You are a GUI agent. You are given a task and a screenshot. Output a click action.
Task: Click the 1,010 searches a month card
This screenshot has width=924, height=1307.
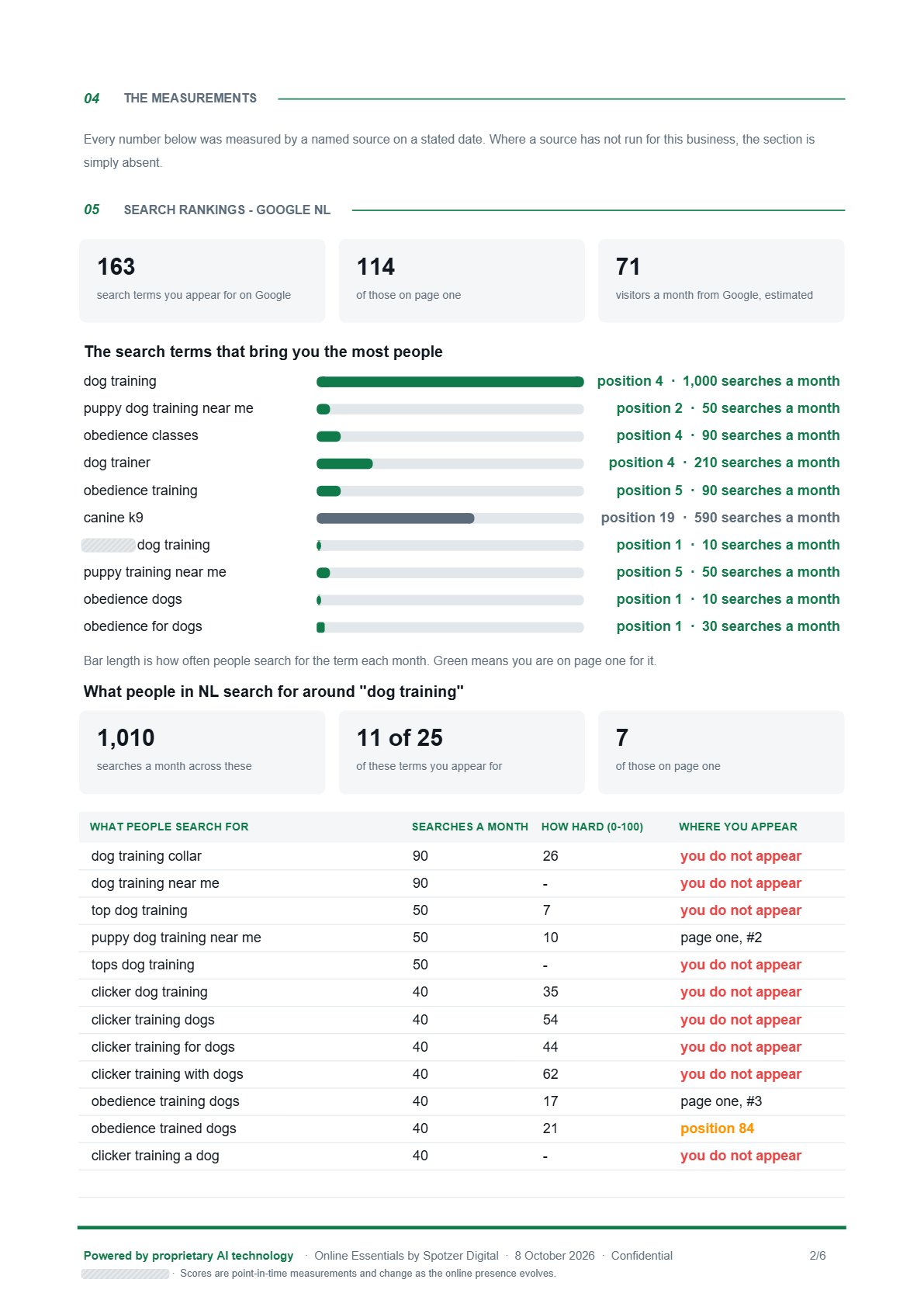tap(202, 752)
